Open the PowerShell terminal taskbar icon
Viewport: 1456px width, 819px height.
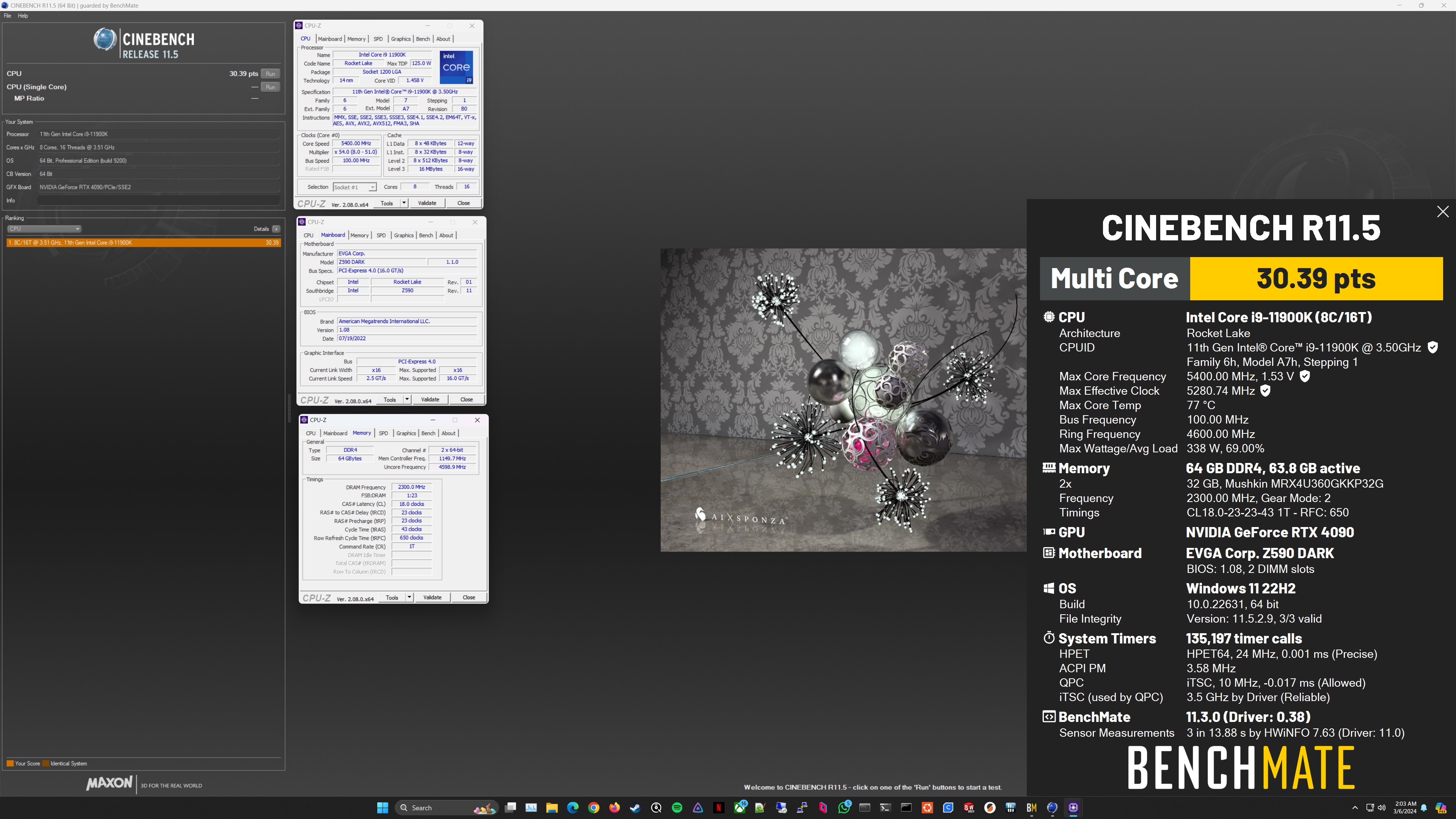[x=886, y=808]
